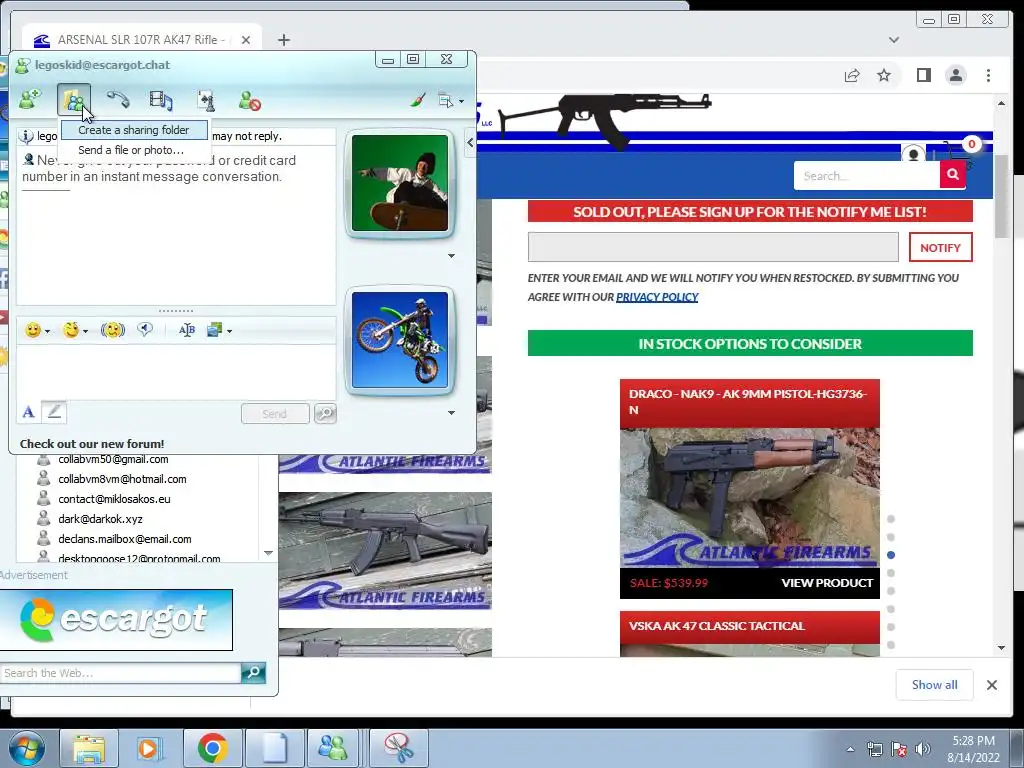Viewport: 1024px width, 768px height.
Task: Click in the chat message input box
Action: (176, 372)
